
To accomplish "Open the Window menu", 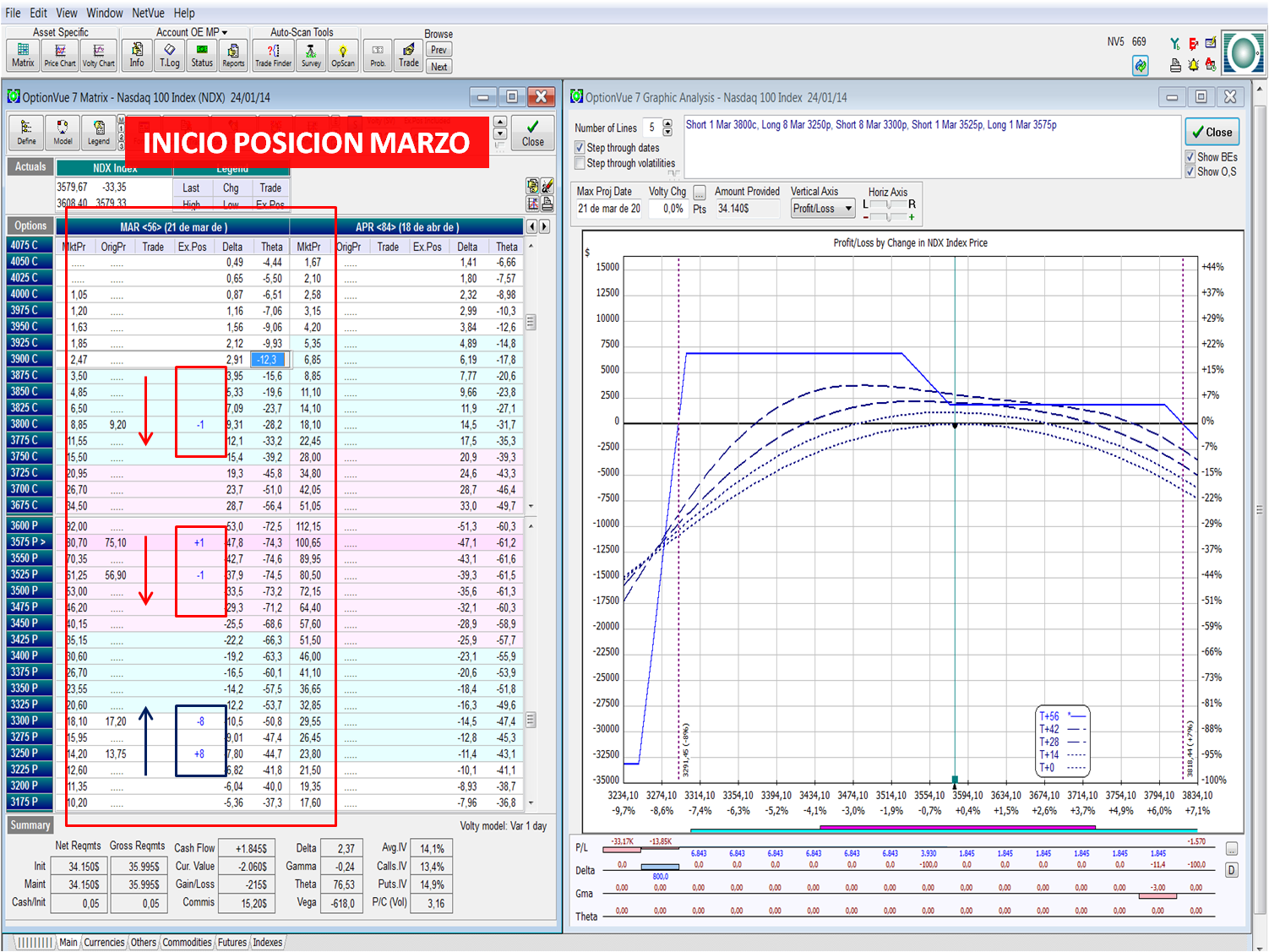I will (x=105, y=13).
